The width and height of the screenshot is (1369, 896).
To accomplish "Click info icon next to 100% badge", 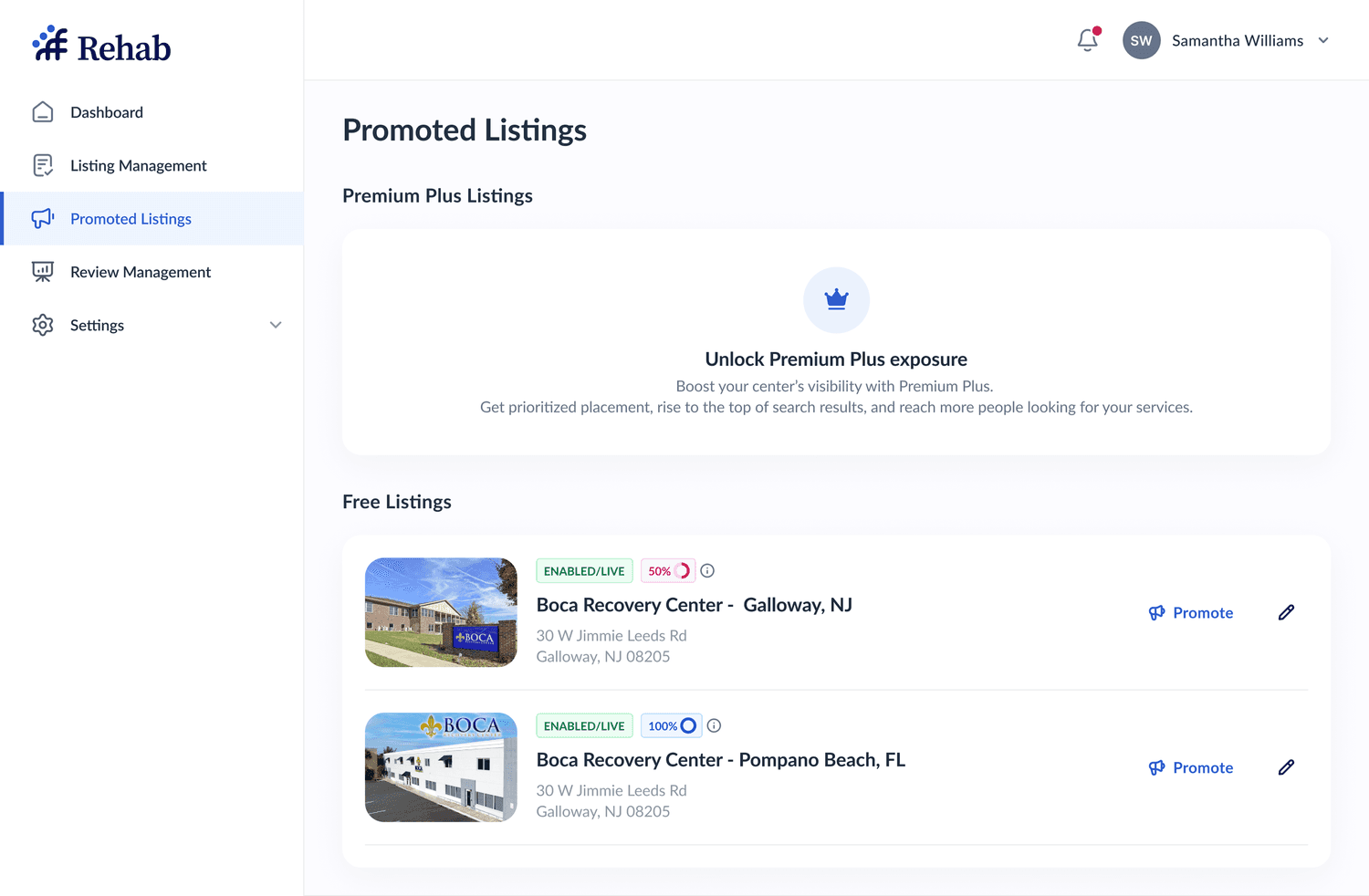I will tap(714, 726).
